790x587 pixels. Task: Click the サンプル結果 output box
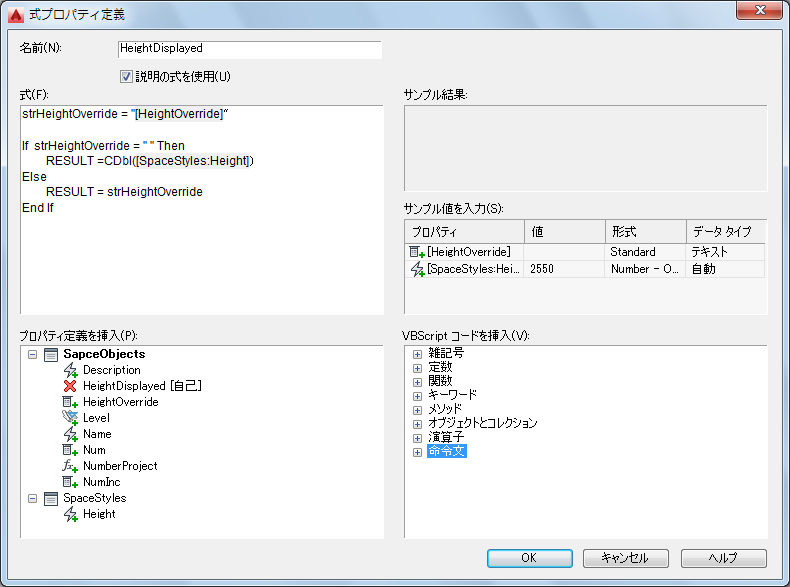pos(585,148)
